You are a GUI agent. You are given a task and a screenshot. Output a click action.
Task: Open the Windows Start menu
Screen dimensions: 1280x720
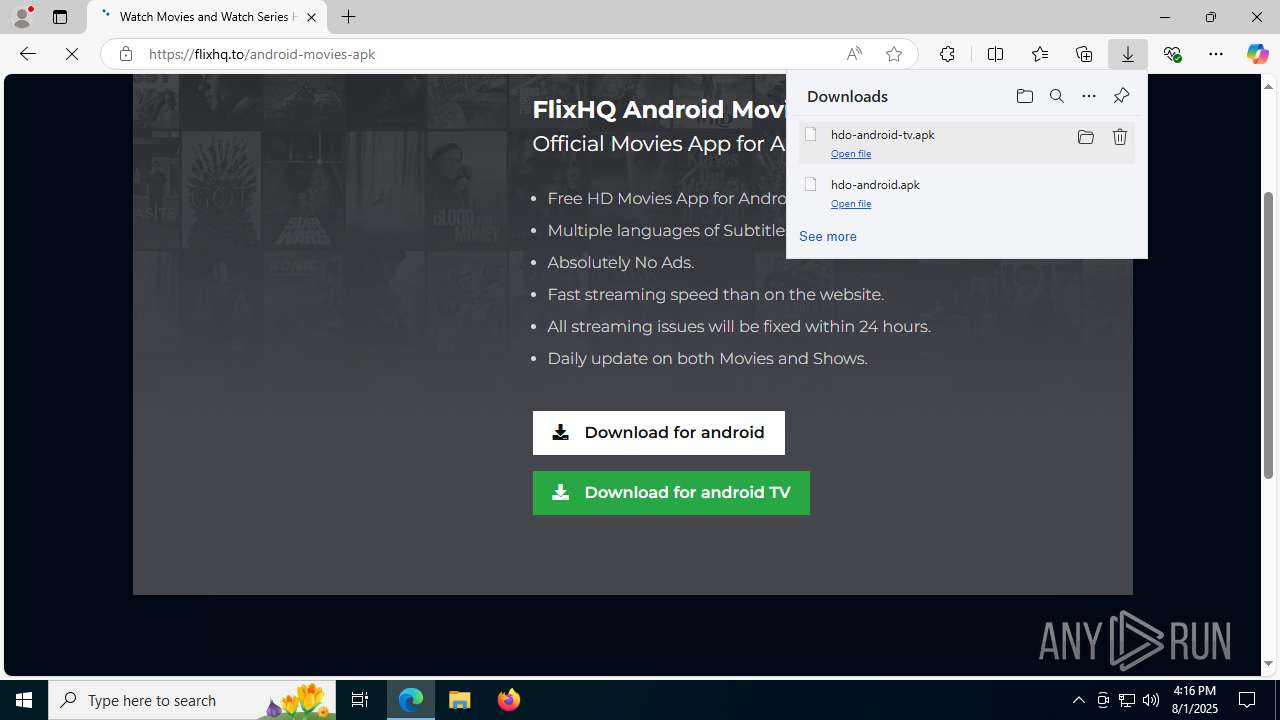[24, 700]
